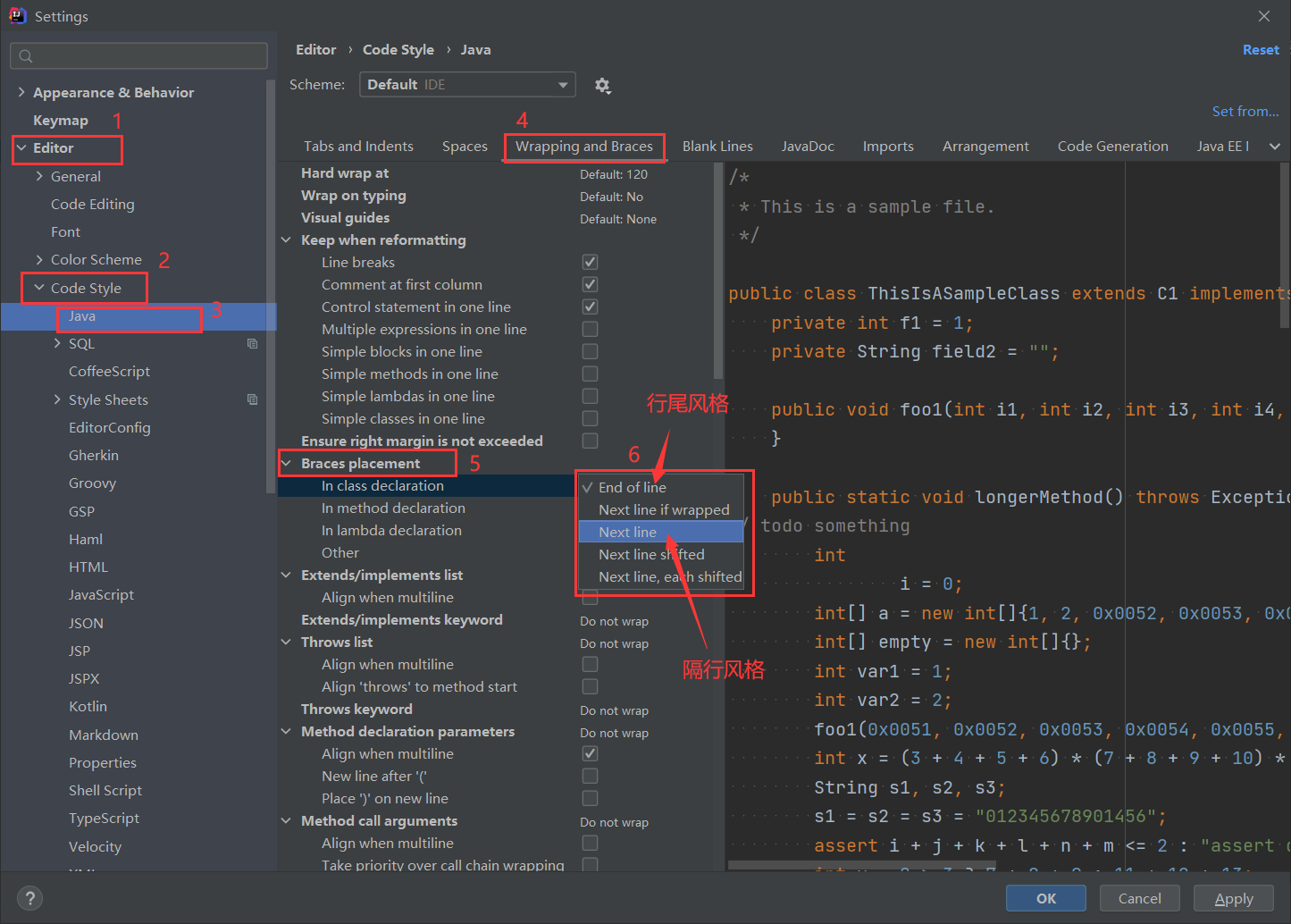Collapse the Keep when reformatting group

(286, 239)
